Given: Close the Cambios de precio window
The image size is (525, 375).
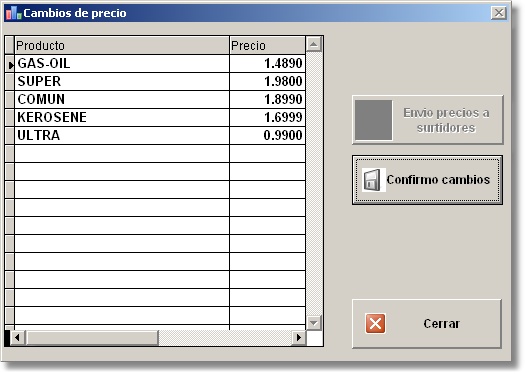Looking at the screenshot, I should pos(499,13).
